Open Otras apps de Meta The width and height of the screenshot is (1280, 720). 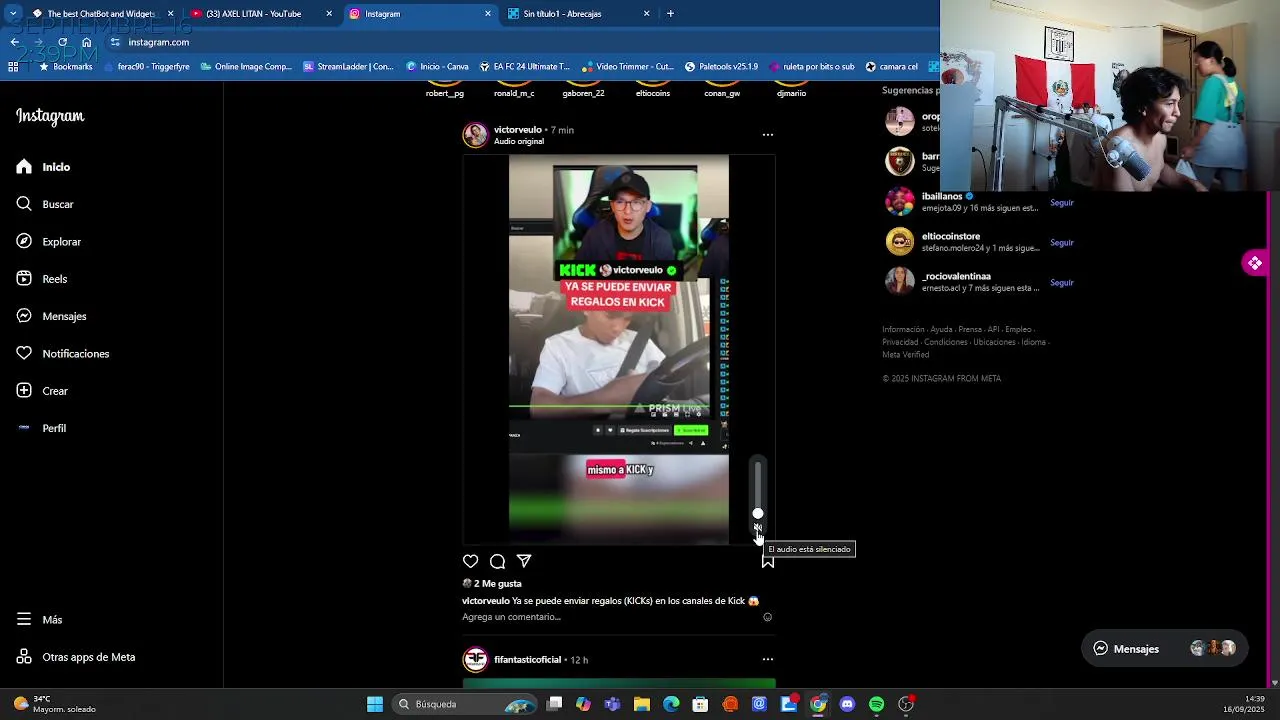(x=76, y=657)
